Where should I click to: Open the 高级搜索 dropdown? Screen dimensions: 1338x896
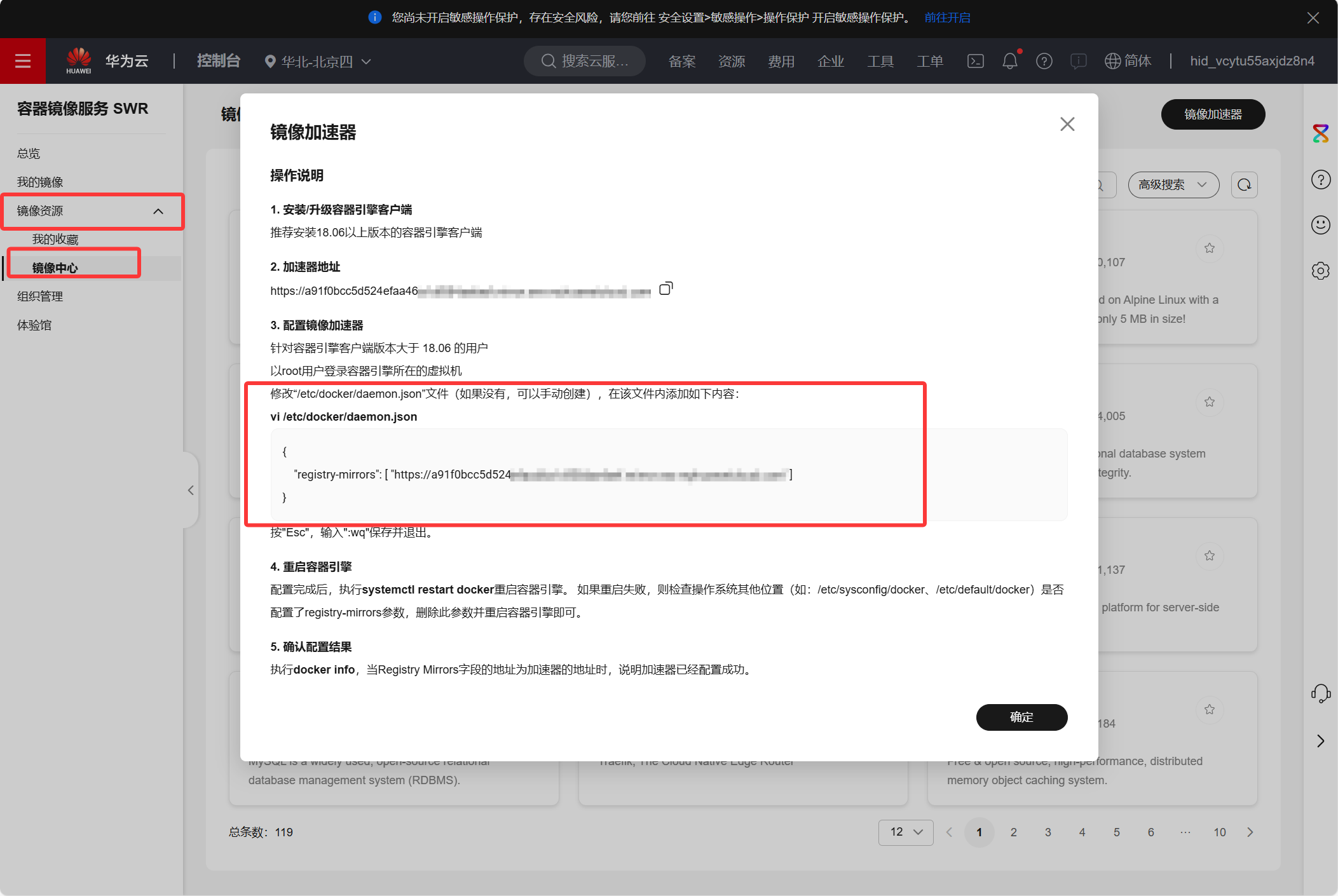coord(1173,185)
